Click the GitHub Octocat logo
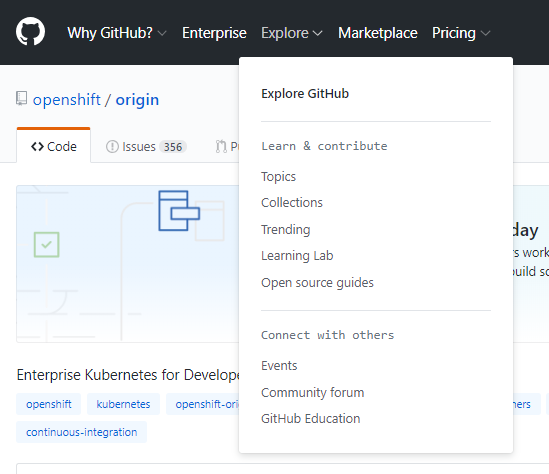Image resolution: width=549 pixels, height=474 pixels. coord(30,32)
